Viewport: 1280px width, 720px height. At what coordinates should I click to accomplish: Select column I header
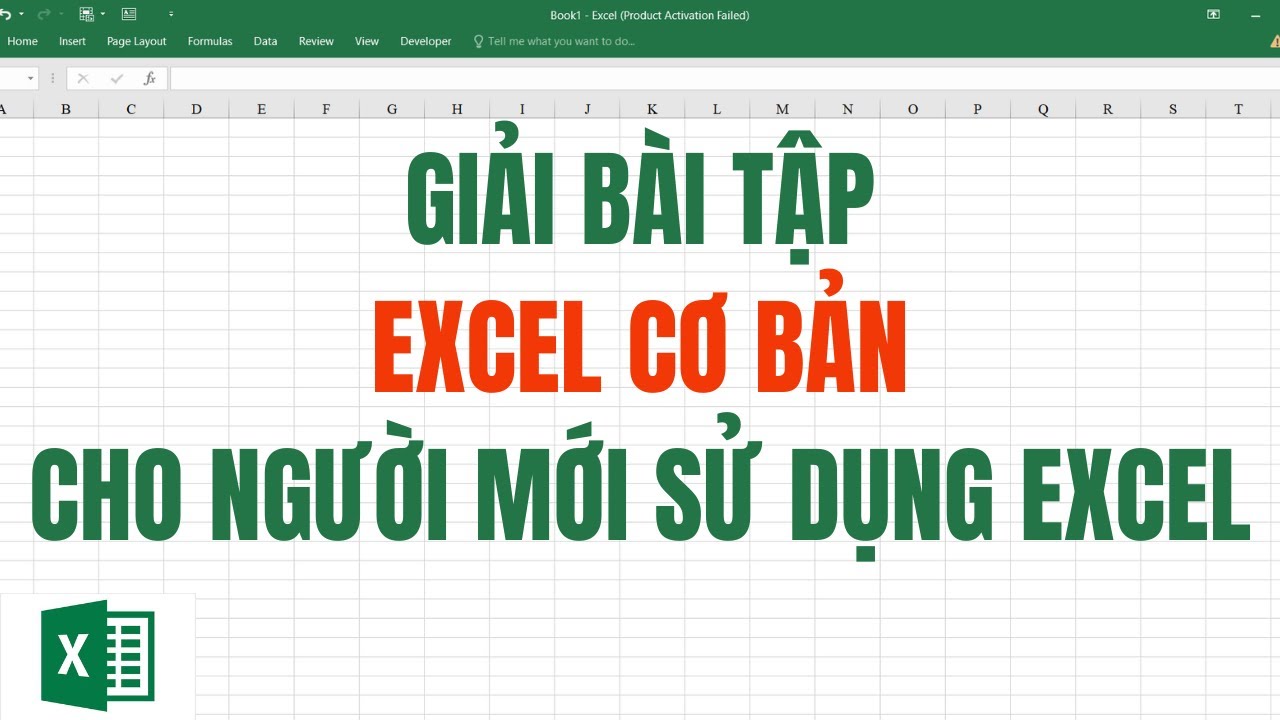[522, 109]
